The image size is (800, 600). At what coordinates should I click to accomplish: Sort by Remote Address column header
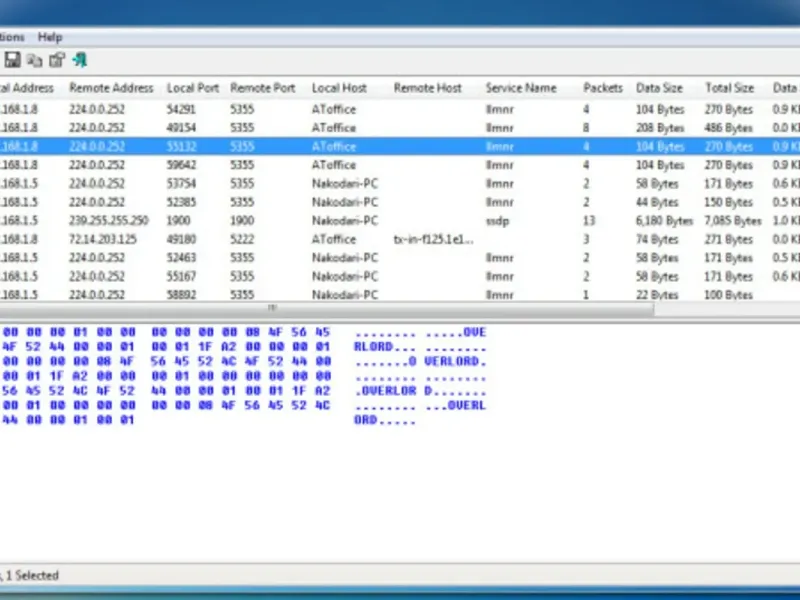point(111,88)
